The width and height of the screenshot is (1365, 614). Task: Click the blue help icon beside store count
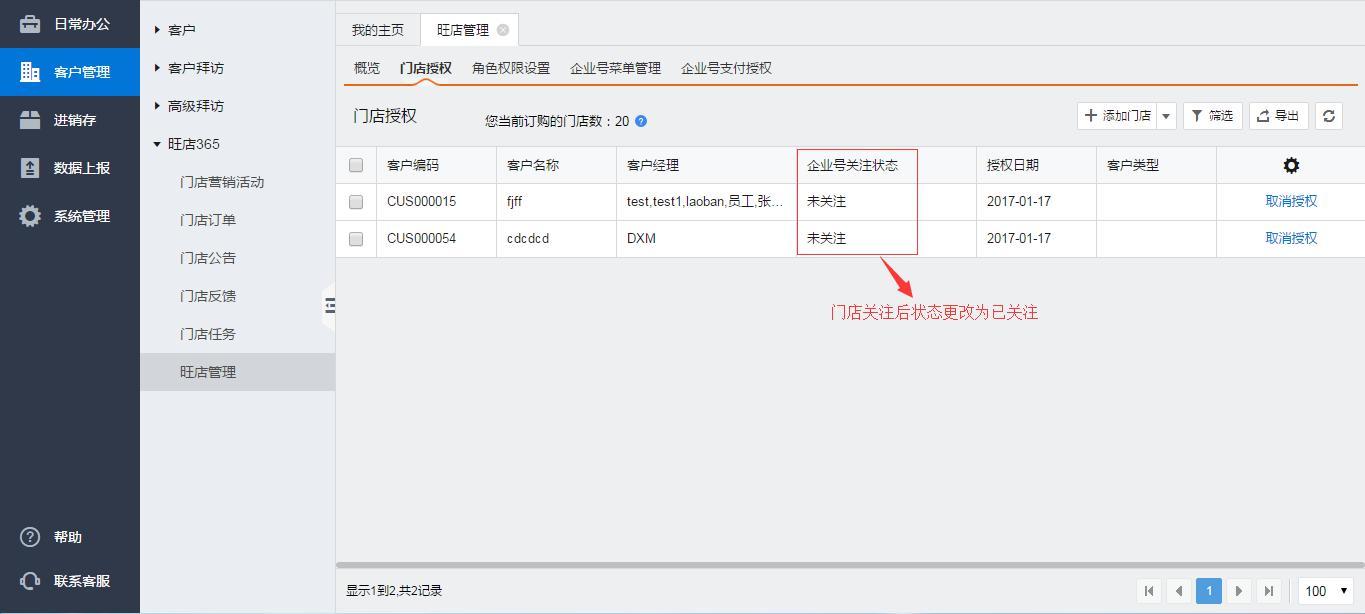pyautogui.click(x=641, y=121)
